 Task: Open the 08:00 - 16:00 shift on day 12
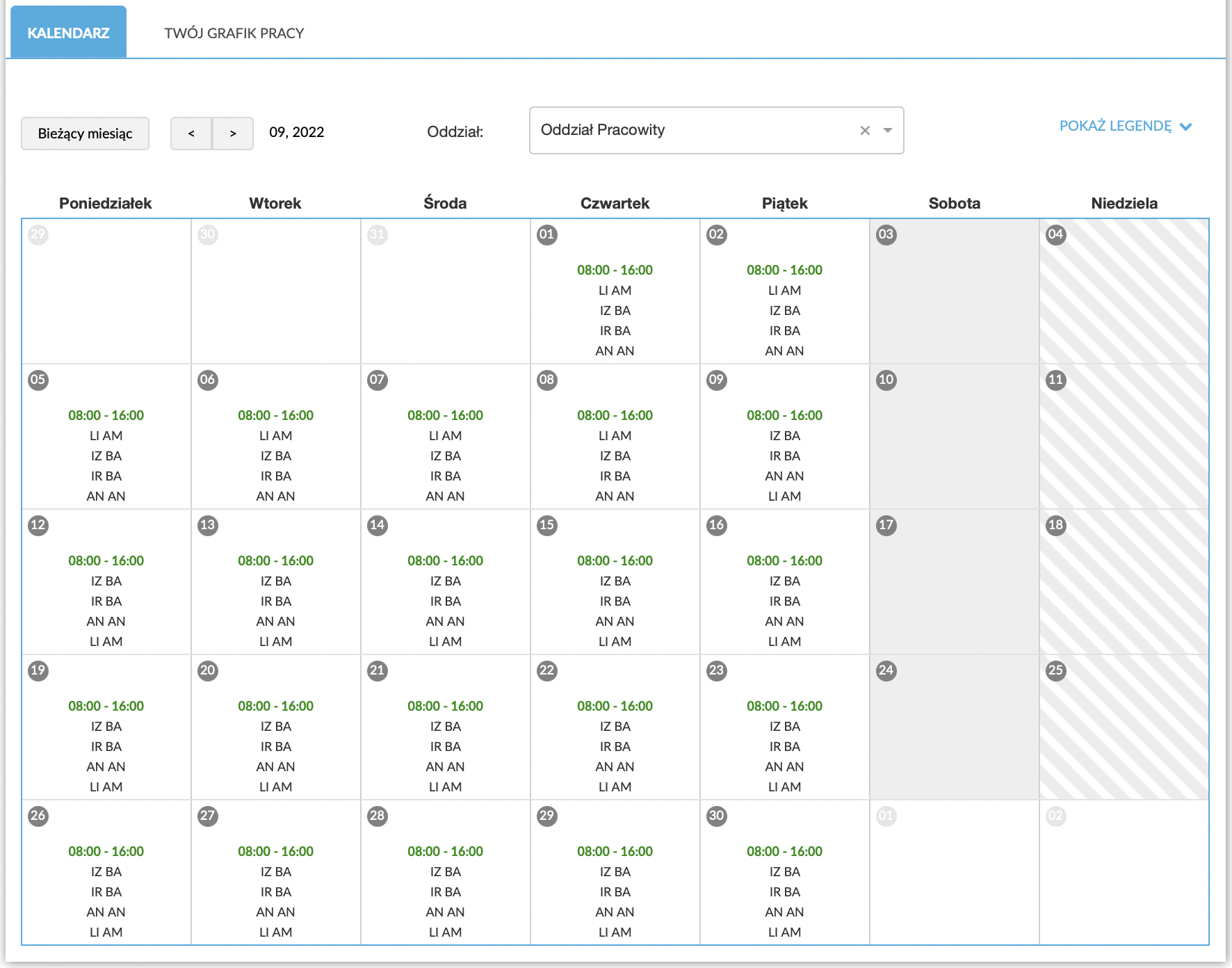coord(106,560)
